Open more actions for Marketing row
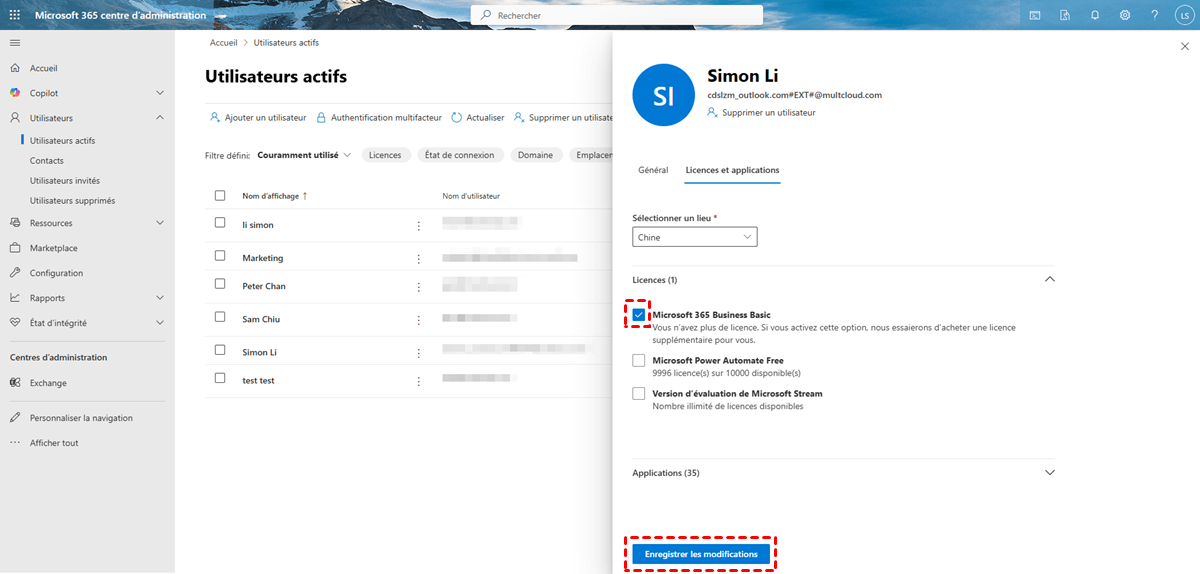The image size is (1200, 574). (x=419, y=259)
